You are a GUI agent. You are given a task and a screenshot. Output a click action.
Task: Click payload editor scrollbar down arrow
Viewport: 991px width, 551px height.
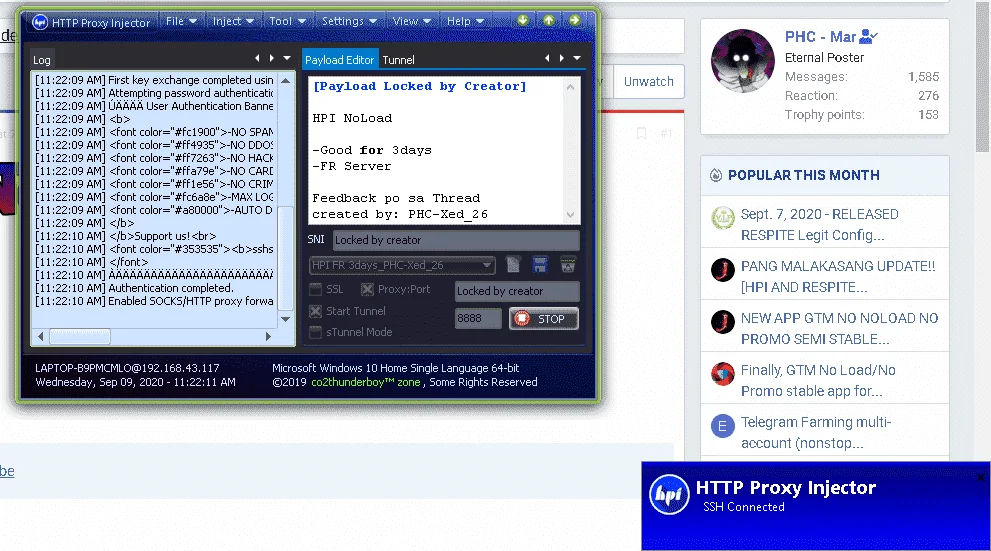[x=570, y=214]
